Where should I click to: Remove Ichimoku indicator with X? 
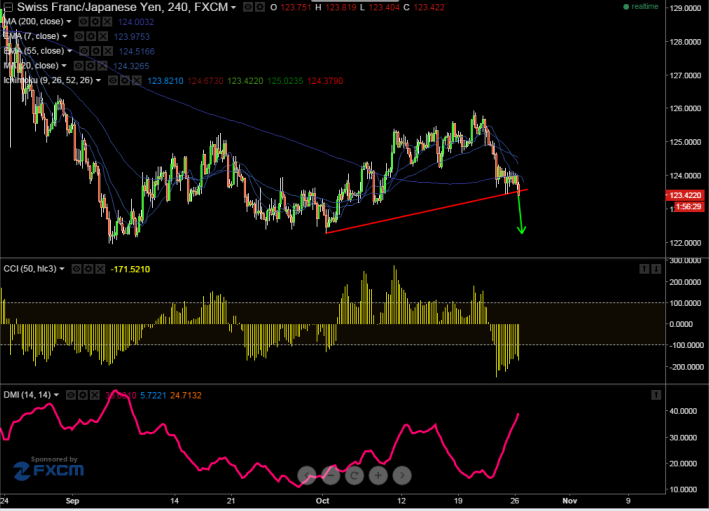pos(136,80)
